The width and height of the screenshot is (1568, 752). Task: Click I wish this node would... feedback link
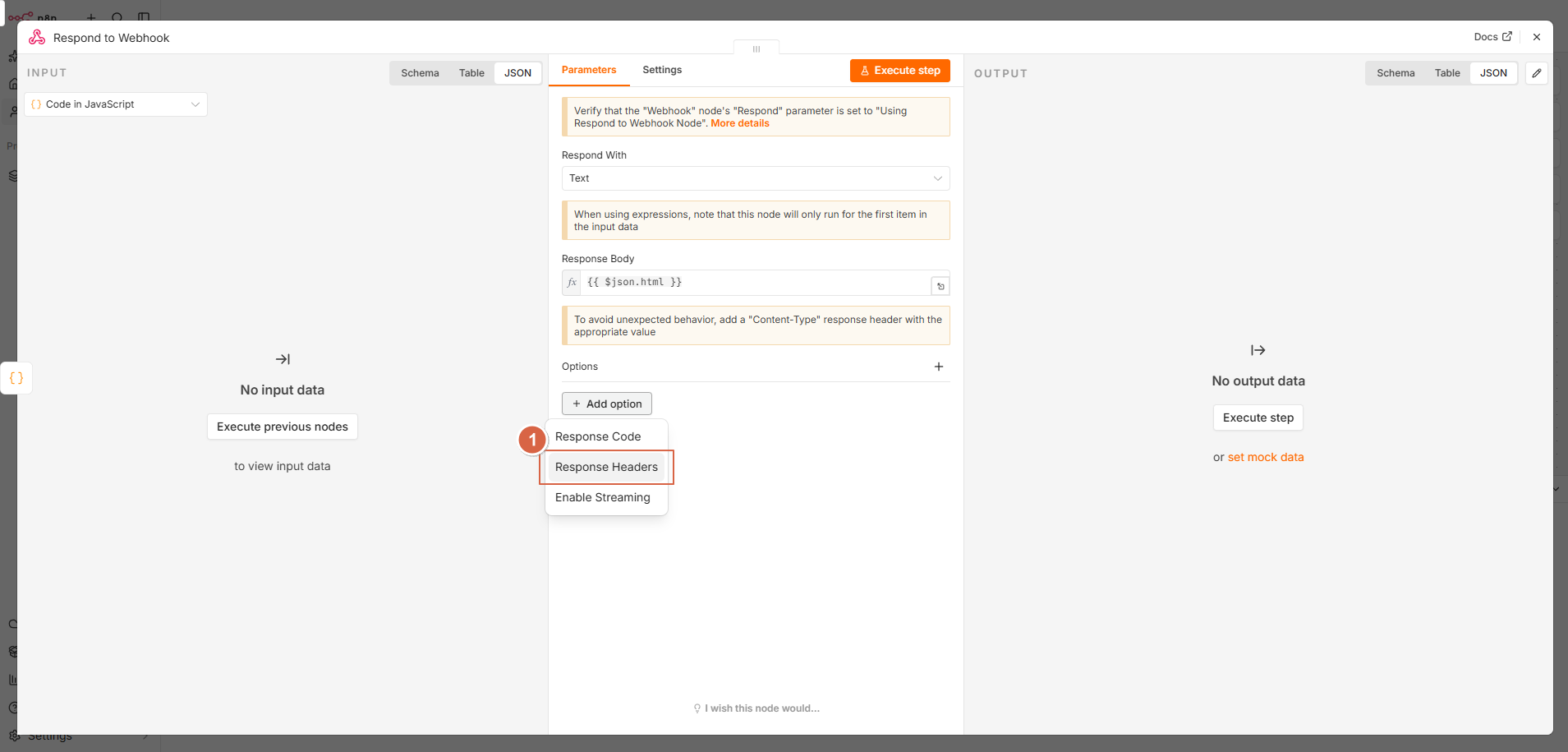point(756,708)
